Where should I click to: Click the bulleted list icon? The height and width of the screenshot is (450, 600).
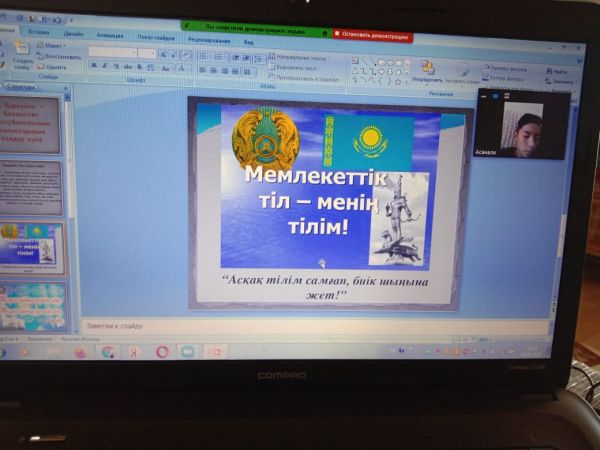201,56
